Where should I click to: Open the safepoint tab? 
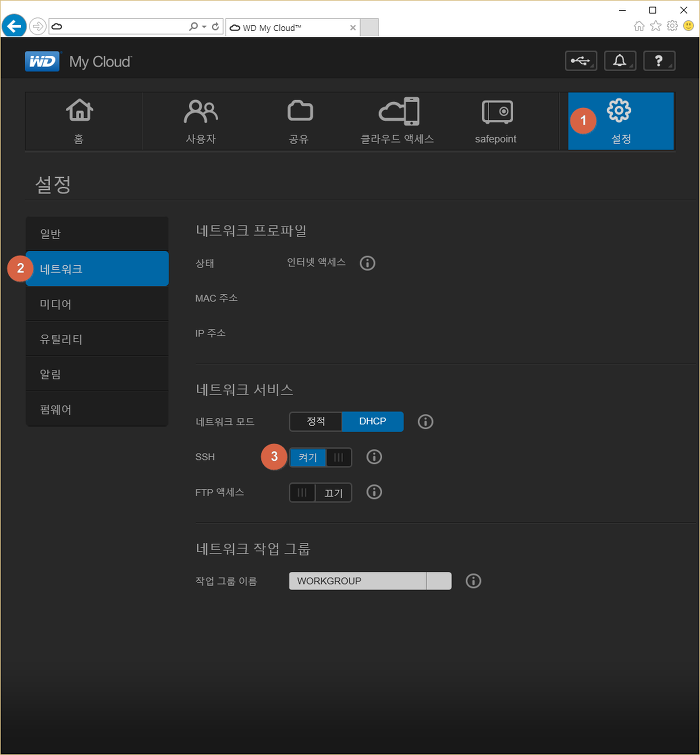pos(496,121)
